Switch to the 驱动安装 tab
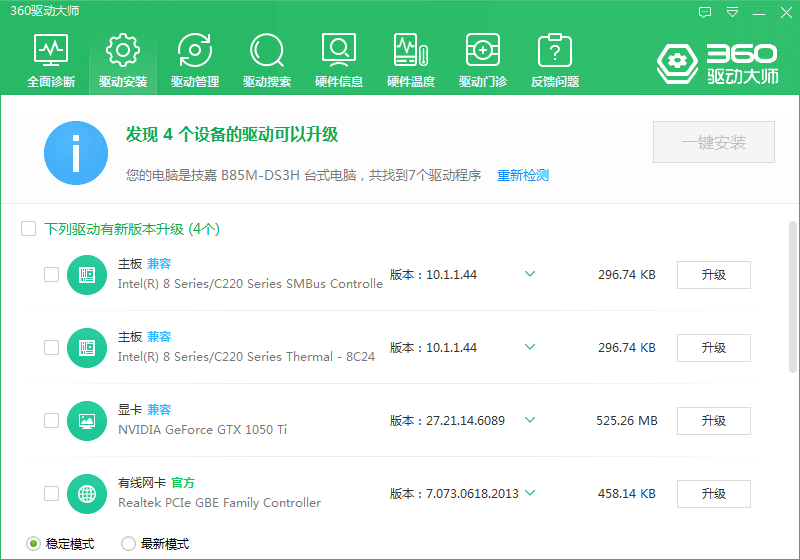The image size is (800, 560). tap(123, 60)
